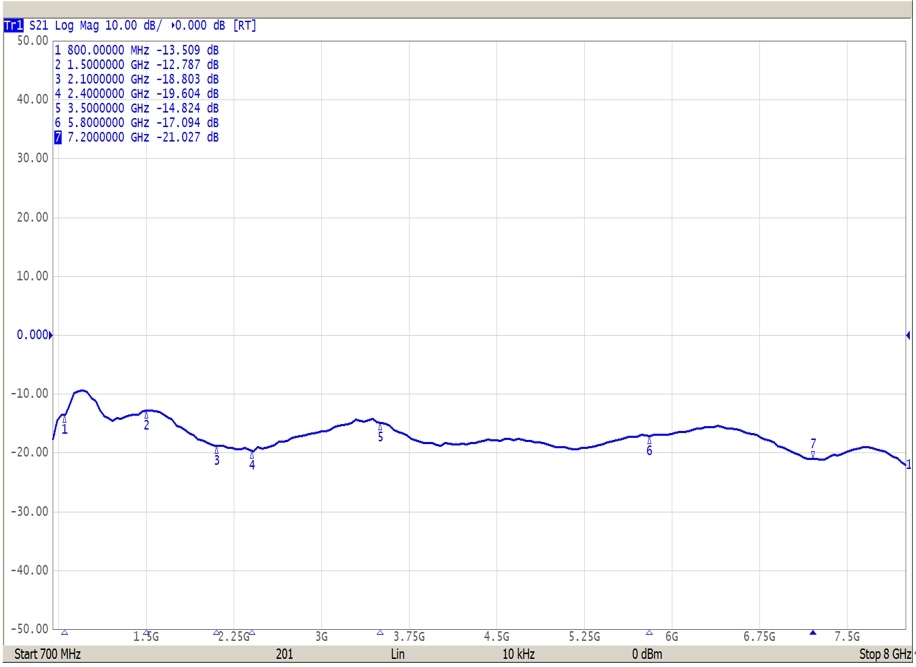Select marker 2 near 1.5 GHz

tap(146, 420)
